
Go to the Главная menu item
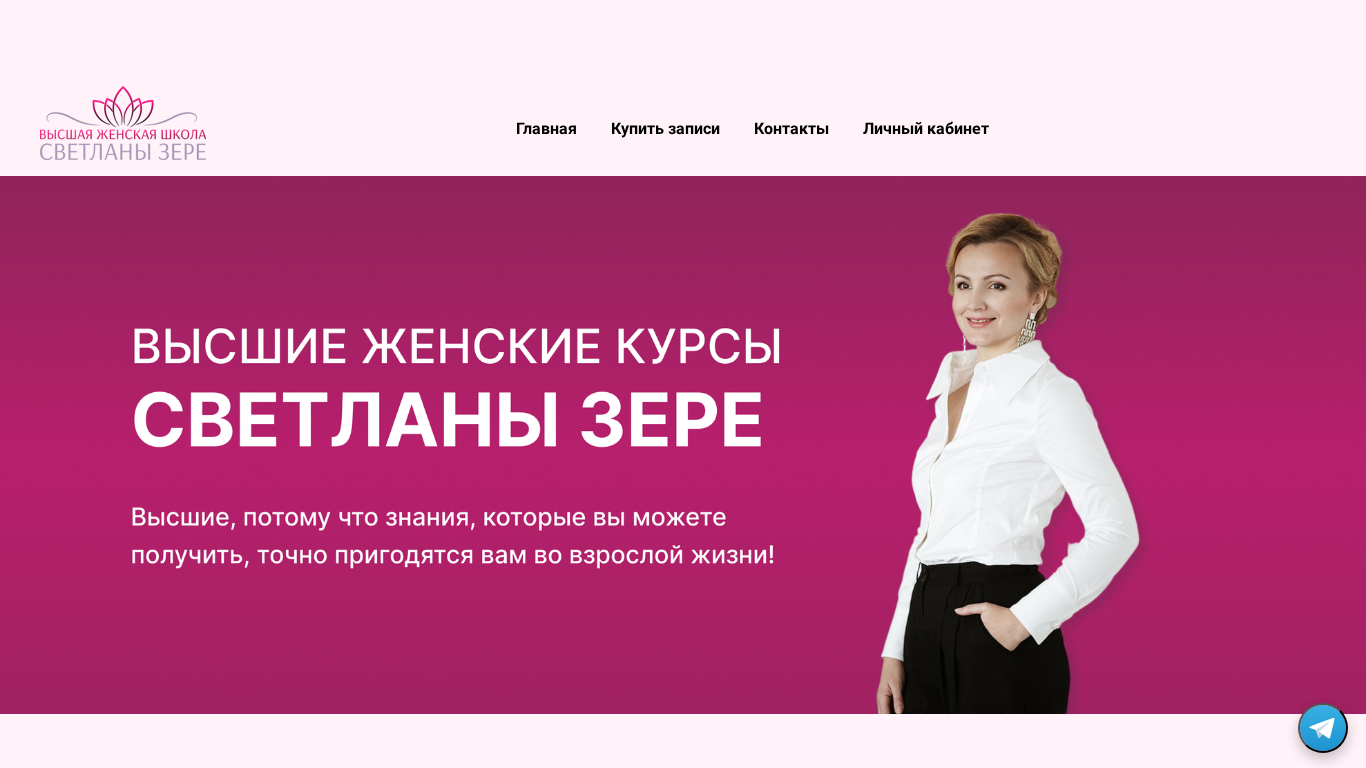pos(546,129)
